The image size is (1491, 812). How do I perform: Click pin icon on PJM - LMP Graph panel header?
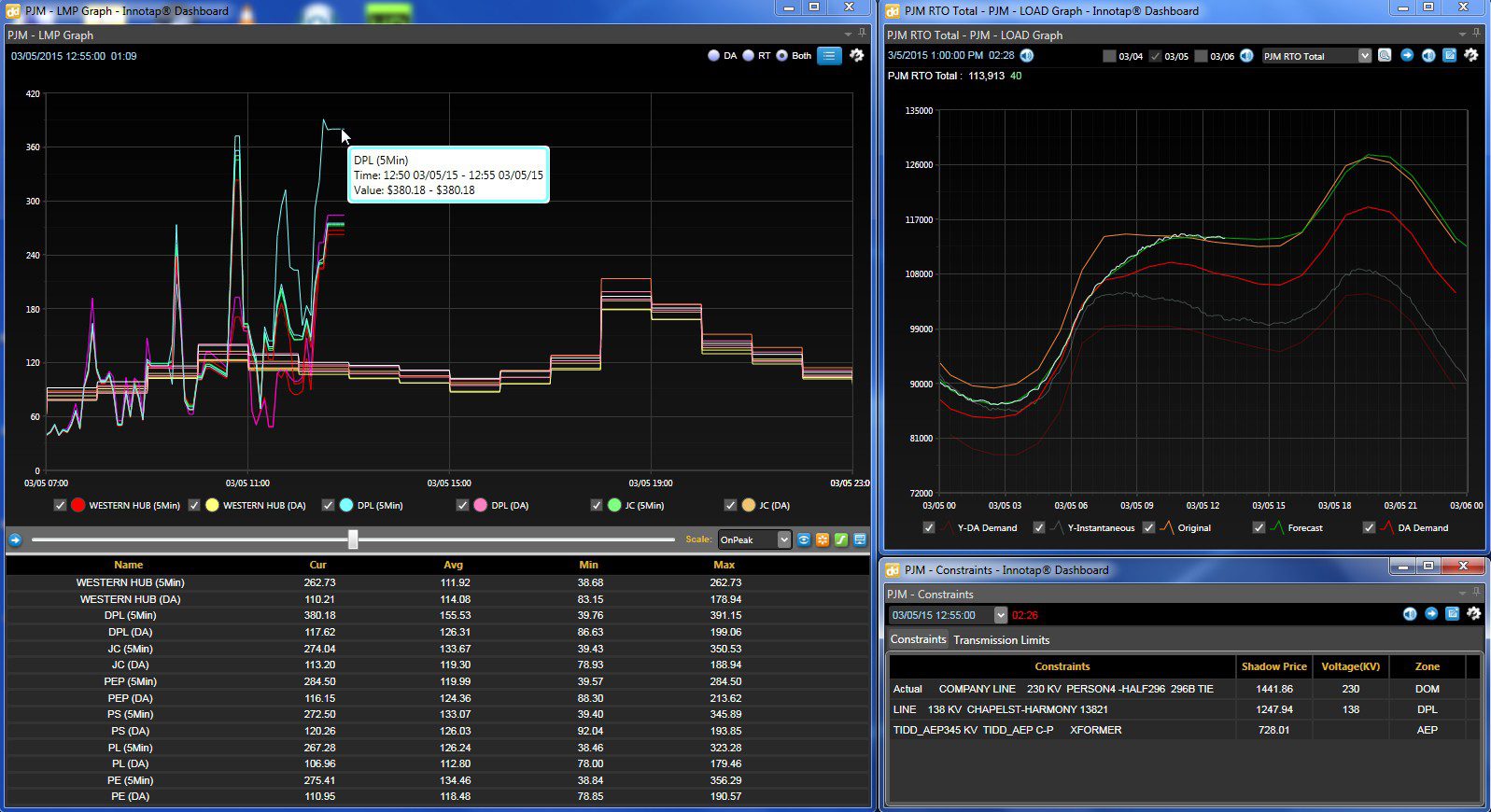click(863, 34)
